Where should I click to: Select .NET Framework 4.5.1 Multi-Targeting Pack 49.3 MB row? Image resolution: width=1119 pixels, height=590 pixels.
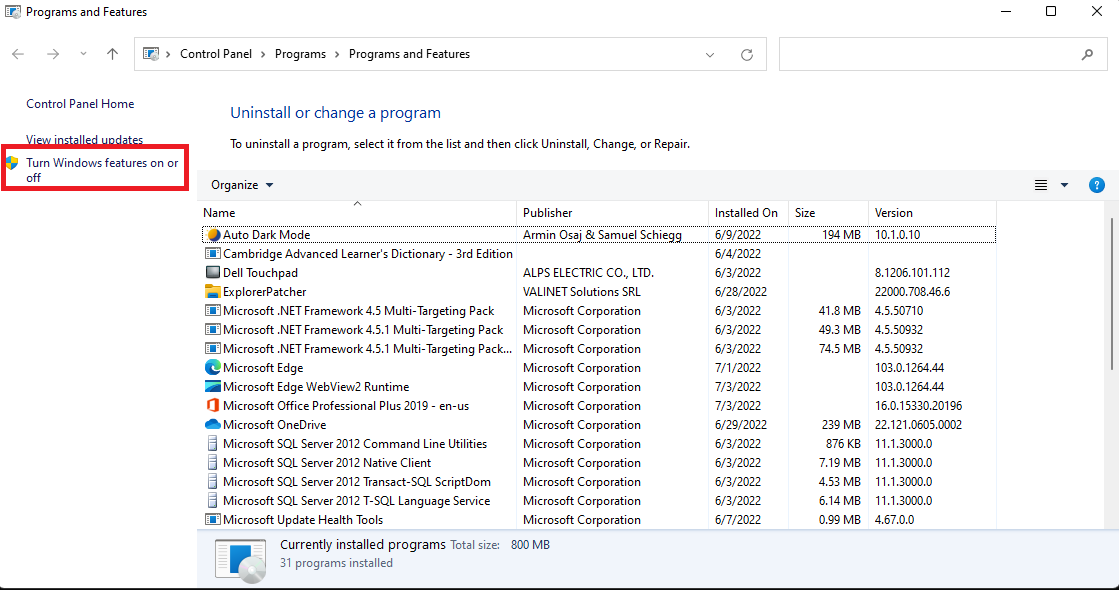coord(597,330)
